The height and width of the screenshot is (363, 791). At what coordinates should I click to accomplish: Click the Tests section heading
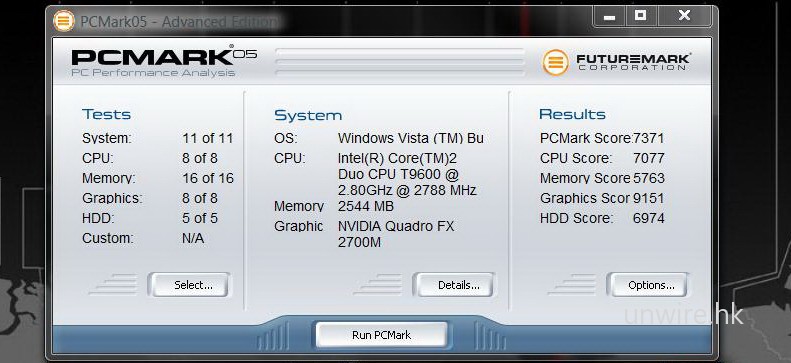click(x=106, y=114)
